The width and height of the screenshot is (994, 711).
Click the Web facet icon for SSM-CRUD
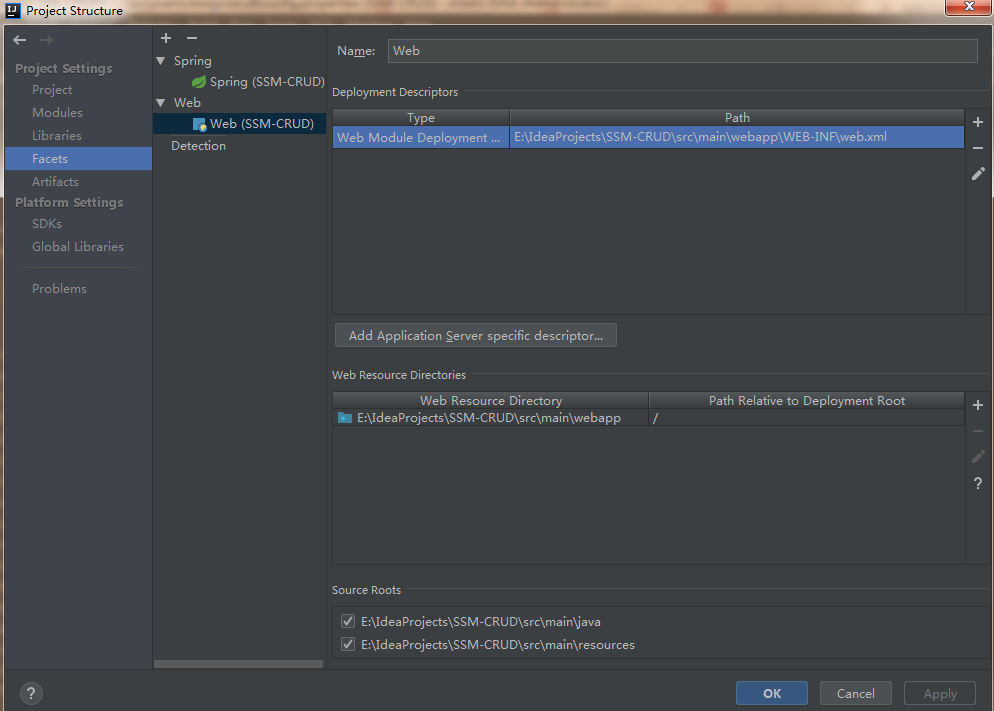[x=199, y=124]
